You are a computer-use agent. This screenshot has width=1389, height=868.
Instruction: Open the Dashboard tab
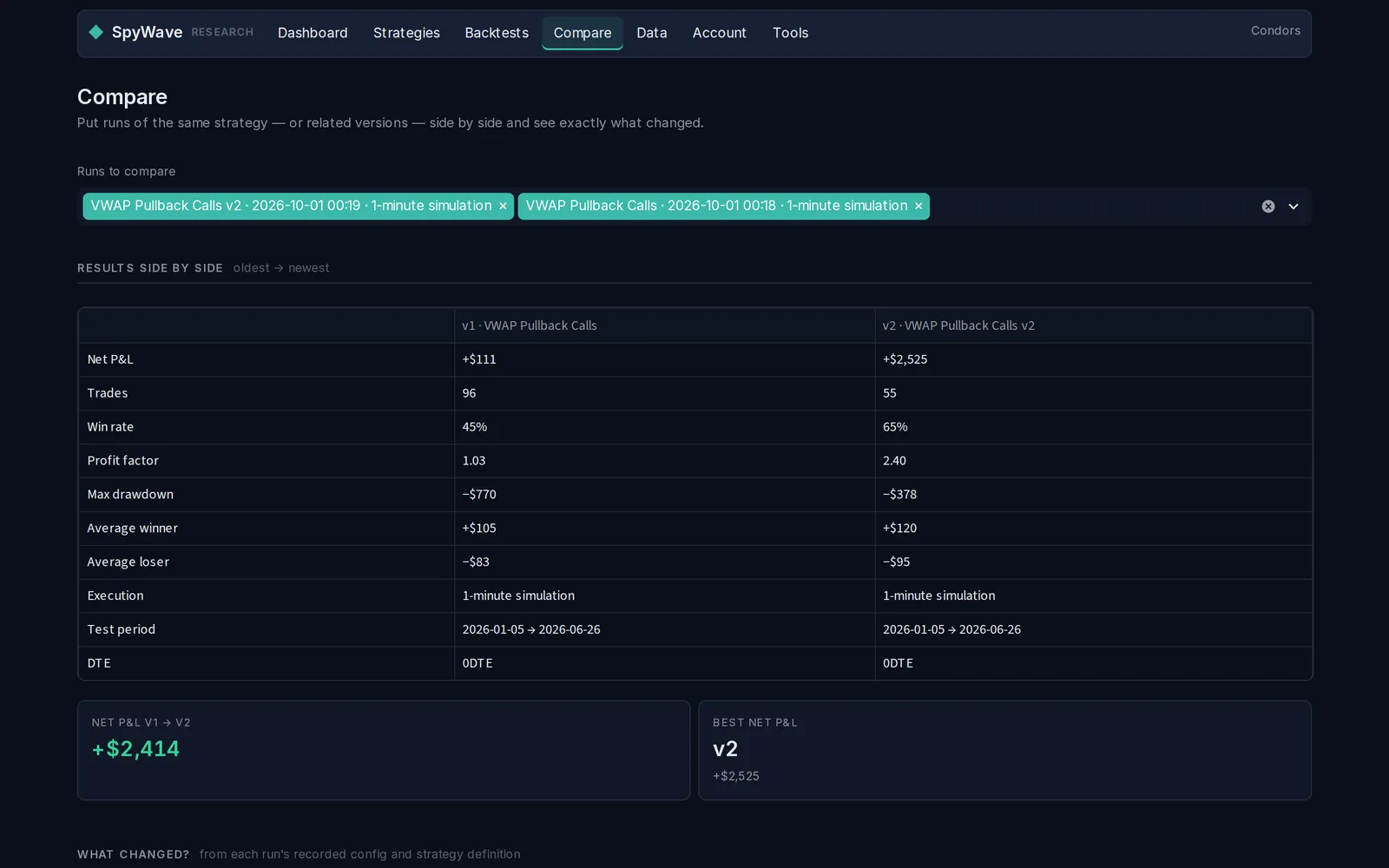(313, 33)
